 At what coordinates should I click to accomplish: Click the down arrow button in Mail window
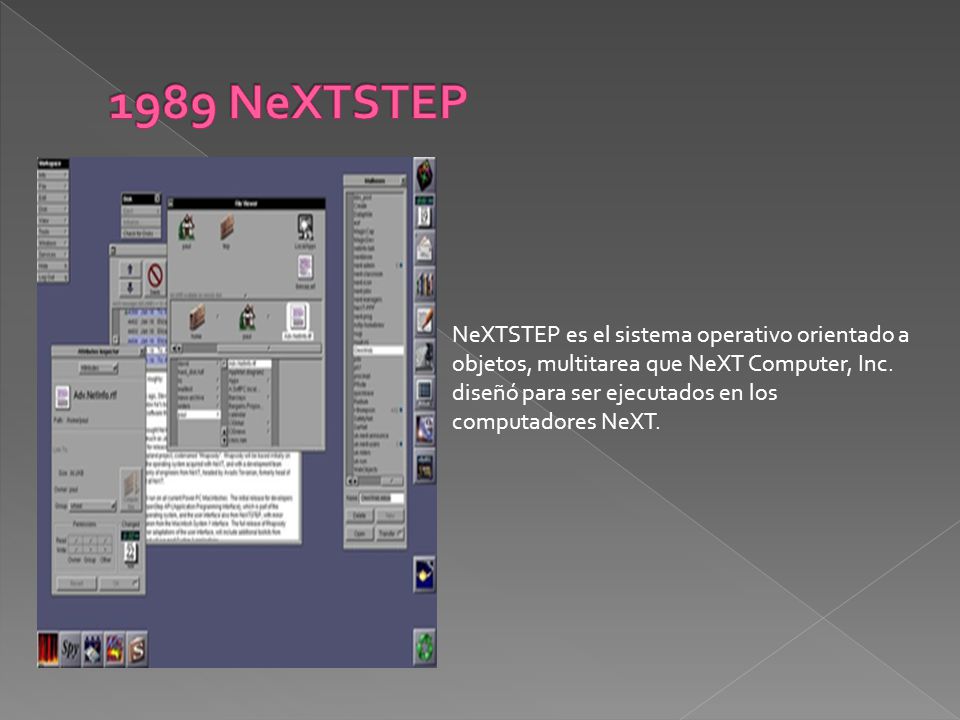point(130,288)
